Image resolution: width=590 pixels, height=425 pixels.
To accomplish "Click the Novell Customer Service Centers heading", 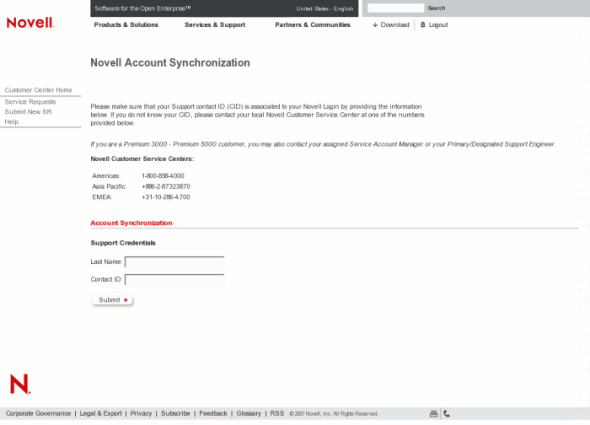I will coord(142,159).
